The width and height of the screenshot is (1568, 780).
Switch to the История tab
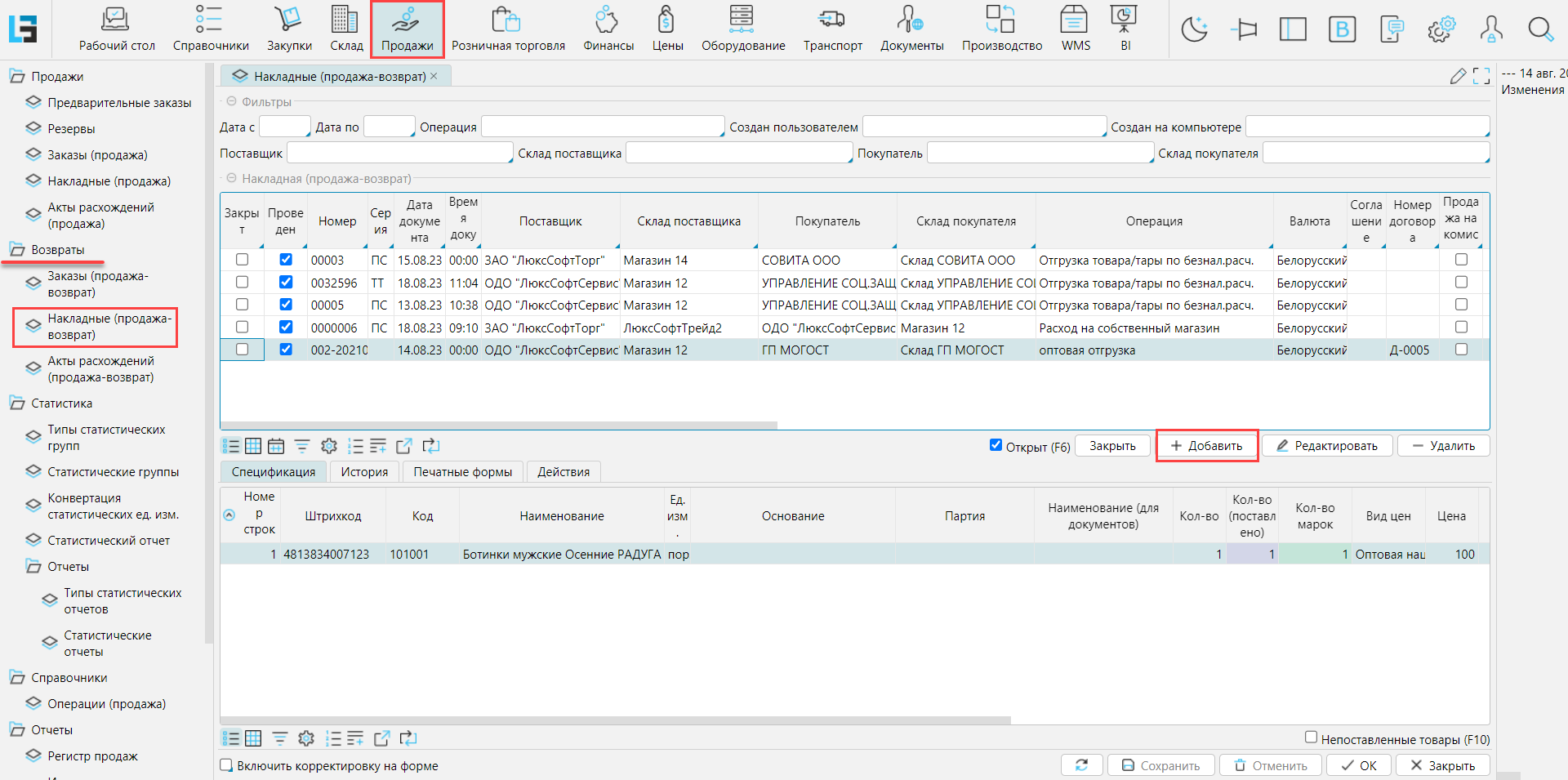364,472
